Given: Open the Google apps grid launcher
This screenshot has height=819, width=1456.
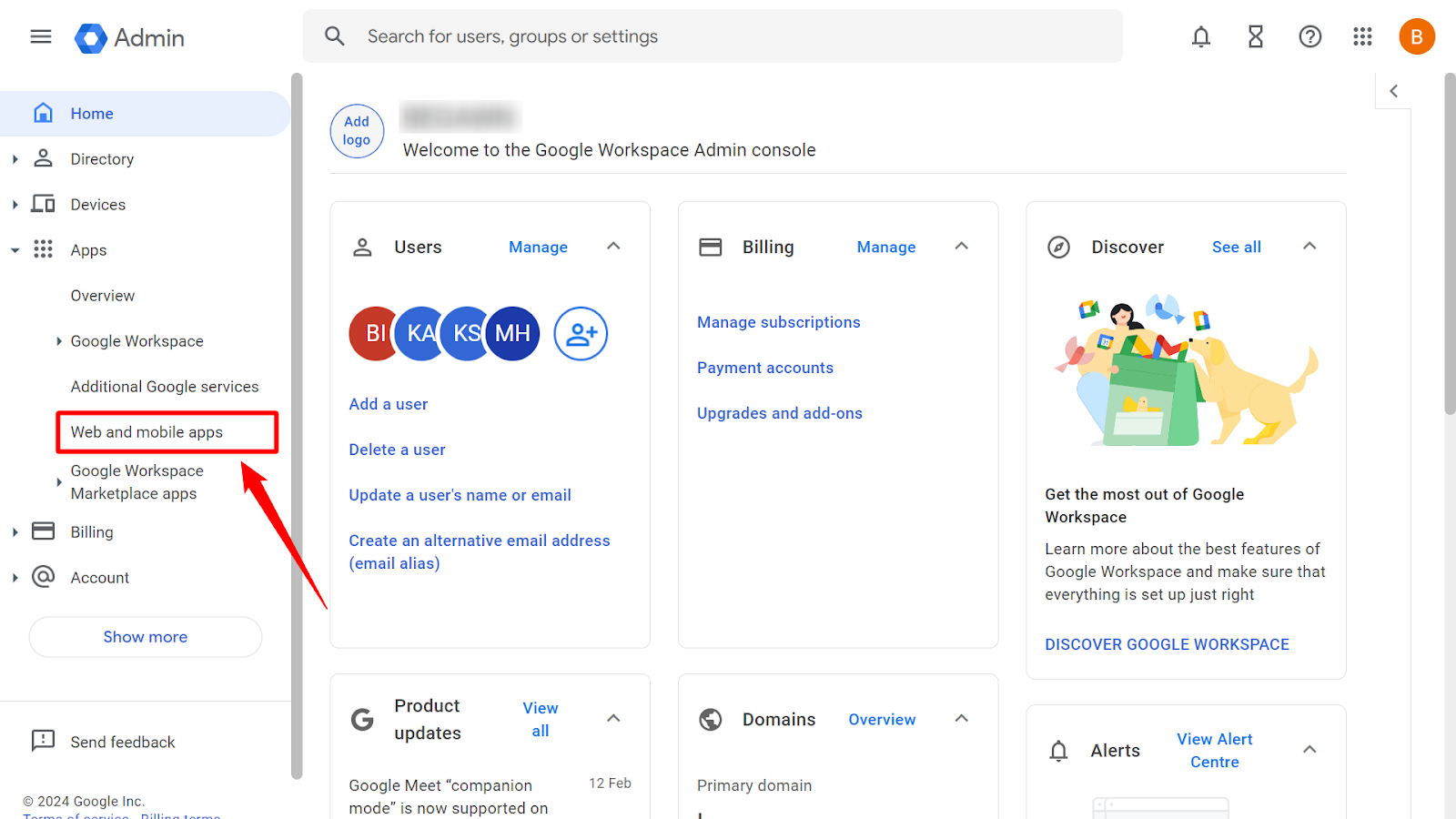Looking at the screenshot, I should [x=1362, y=36].
